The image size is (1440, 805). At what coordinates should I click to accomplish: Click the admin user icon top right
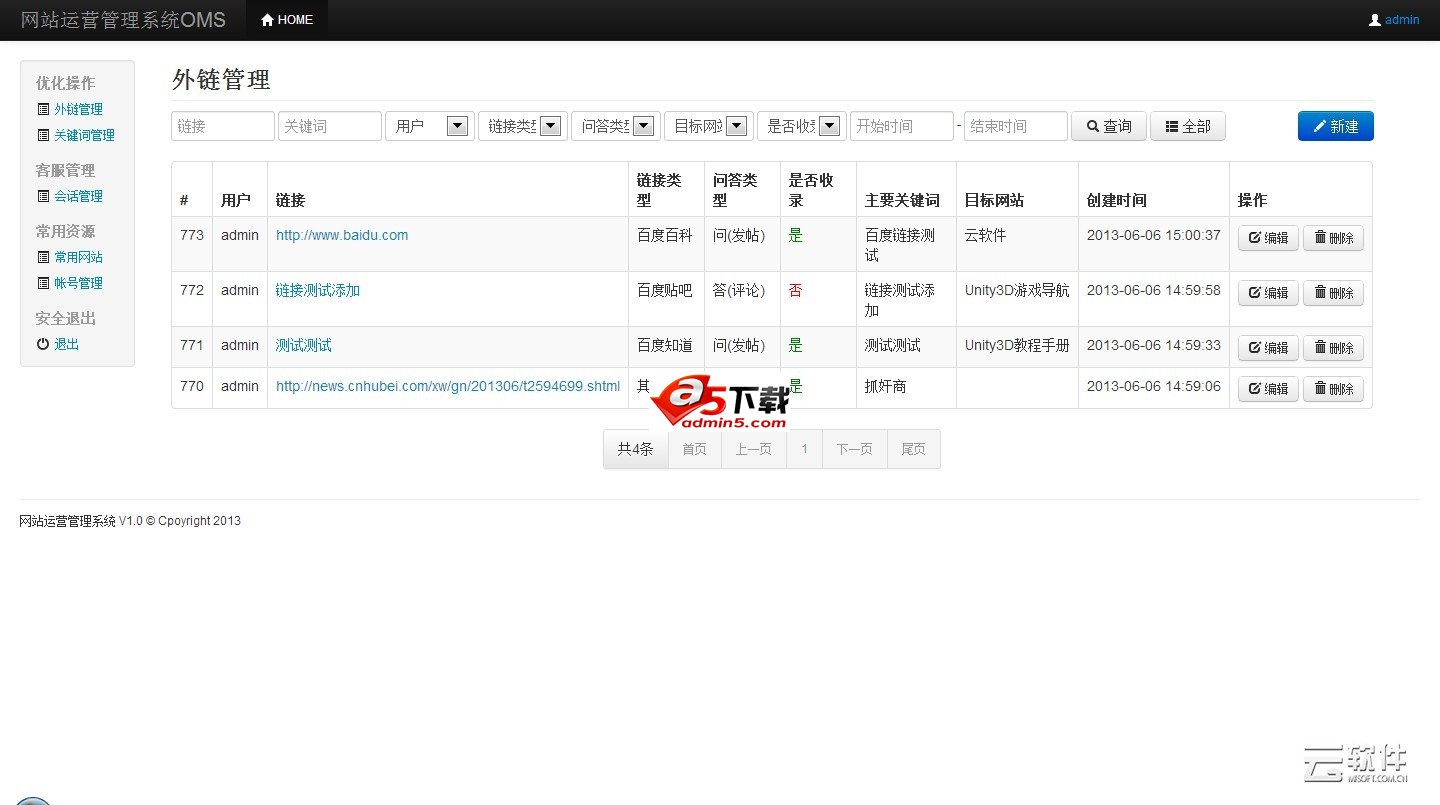tap(1375, 20)
